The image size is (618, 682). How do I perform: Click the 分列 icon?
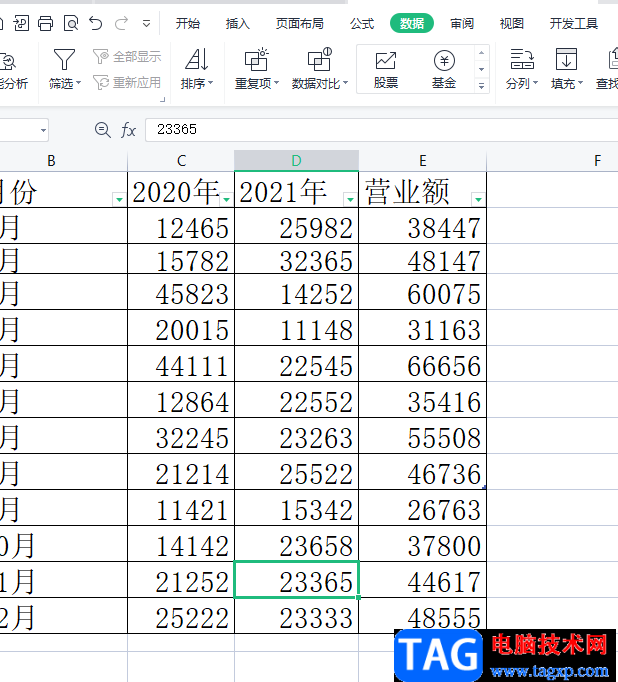[522, 60]
